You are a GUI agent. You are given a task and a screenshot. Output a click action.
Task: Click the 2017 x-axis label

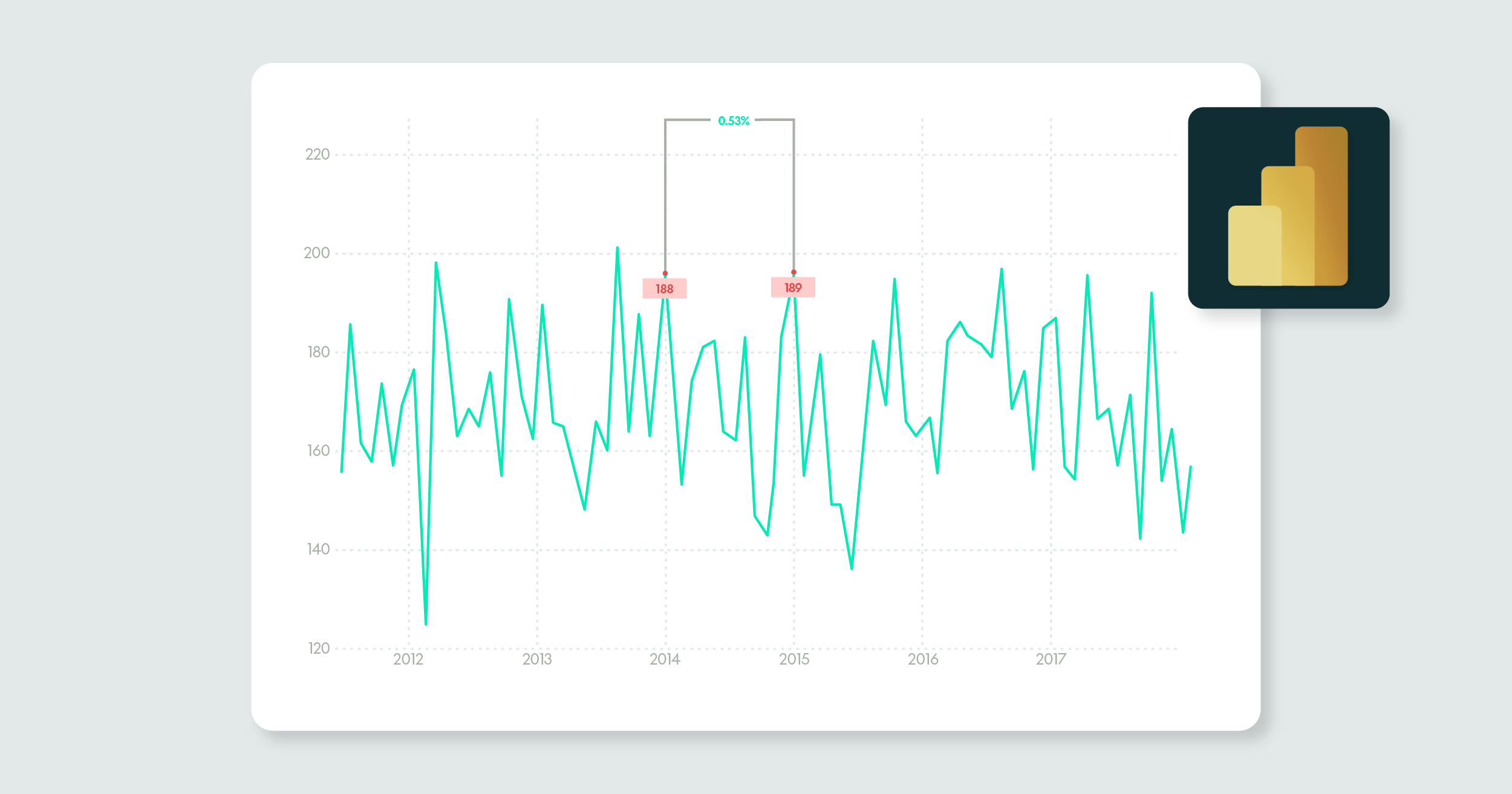[1051, 659]
